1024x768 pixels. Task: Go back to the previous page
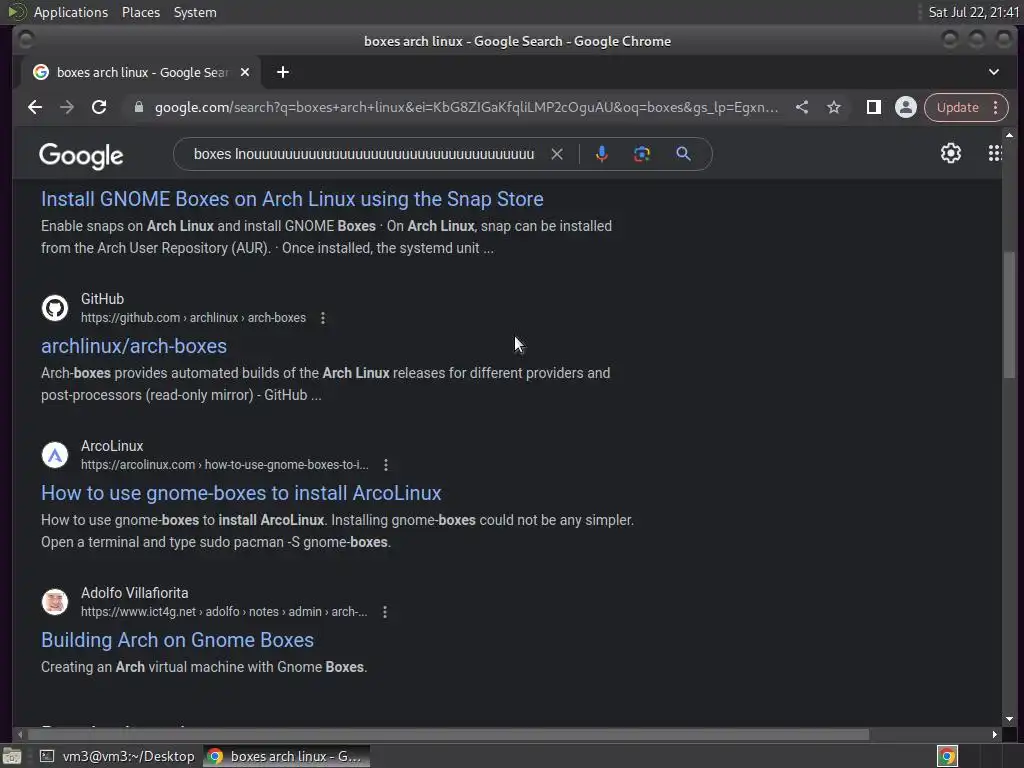pos(35,107)
